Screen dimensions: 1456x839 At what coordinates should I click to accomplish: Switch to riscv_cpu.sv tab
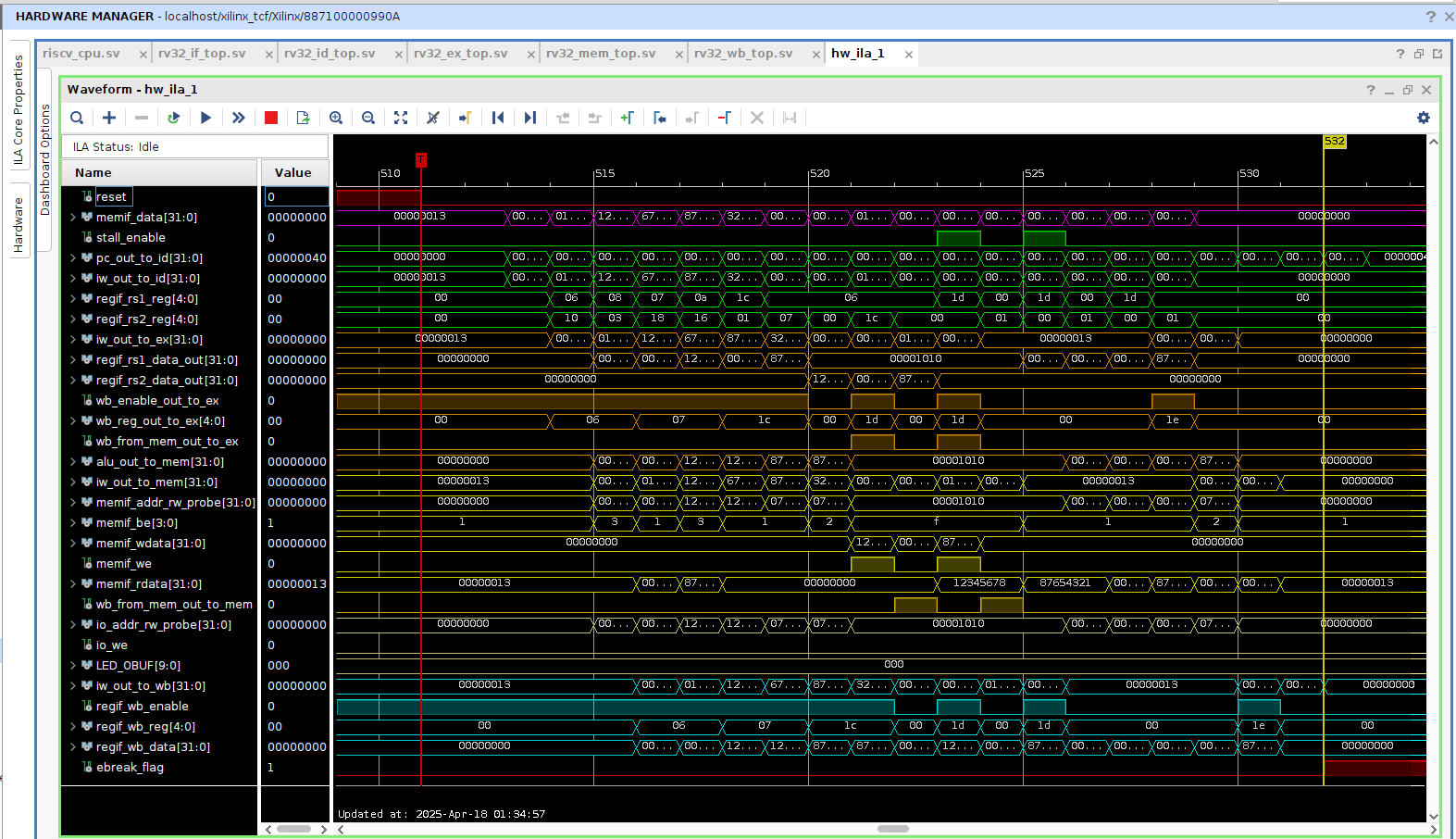tap(81, 54)
